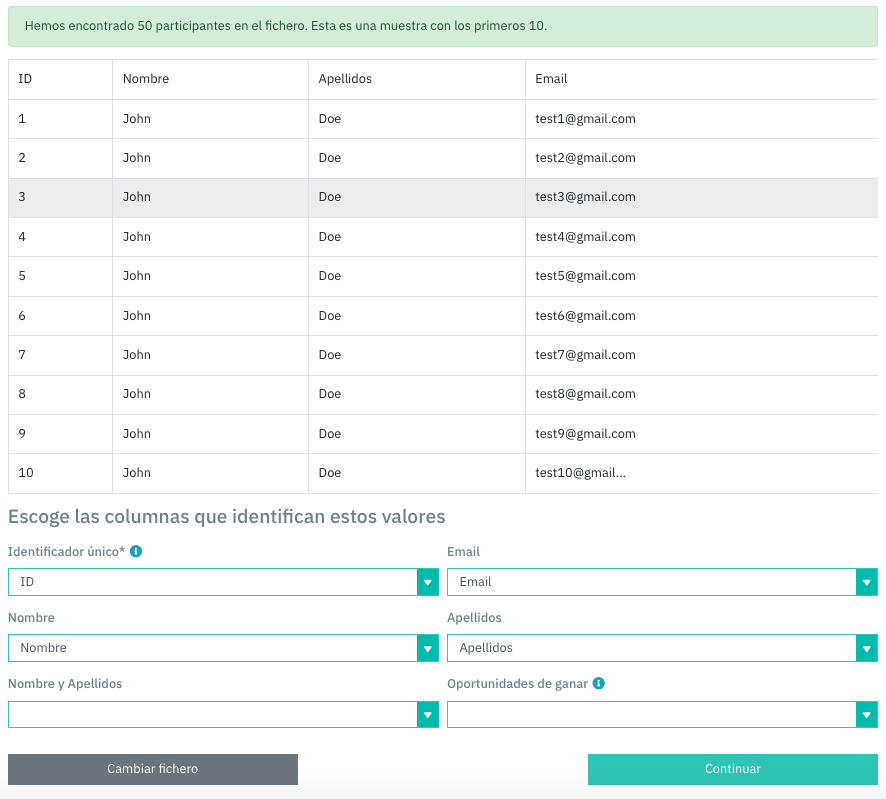Click the Doe cell in row 5

[x=330, y=276]
